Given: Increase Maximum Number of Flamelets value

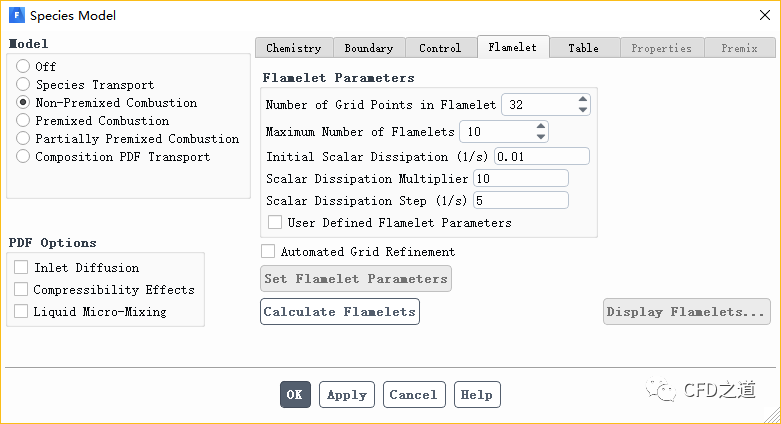Looking at the screenshot, I should point(541,126).
